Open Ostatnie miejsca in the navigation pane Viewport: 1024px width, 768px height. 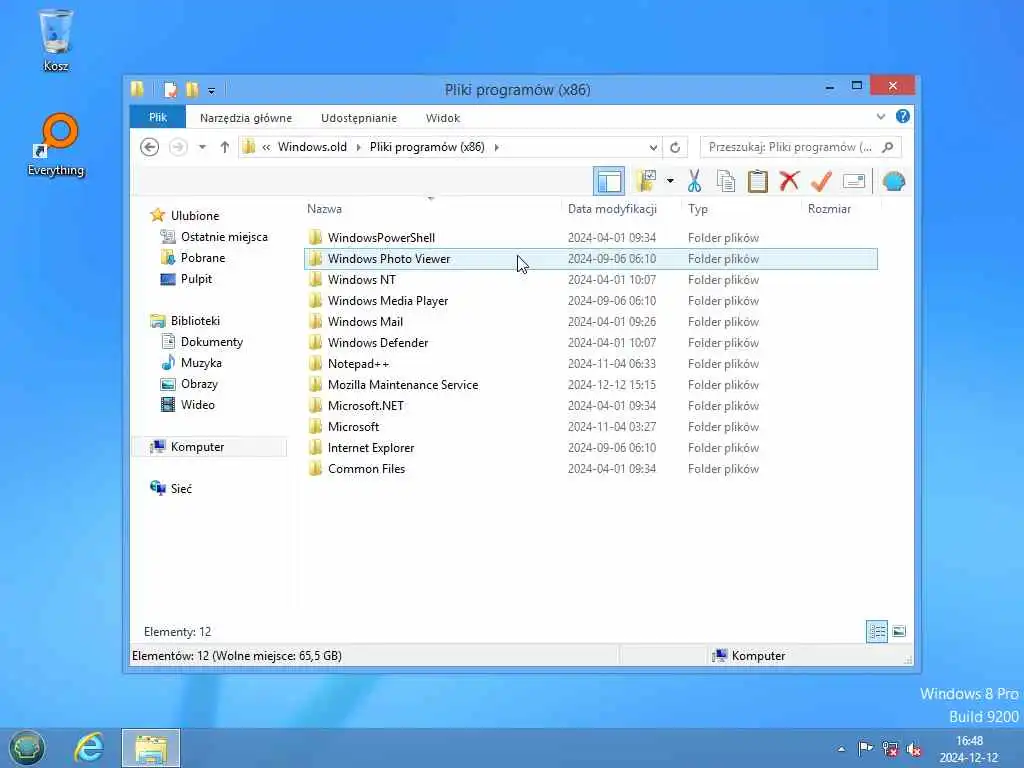214,236
